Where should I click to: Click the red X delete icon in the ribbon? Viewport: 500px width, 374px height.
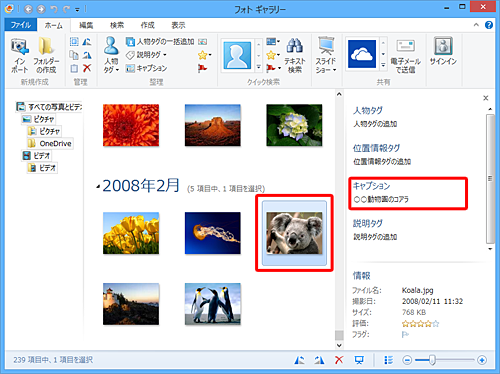point(87,68)
